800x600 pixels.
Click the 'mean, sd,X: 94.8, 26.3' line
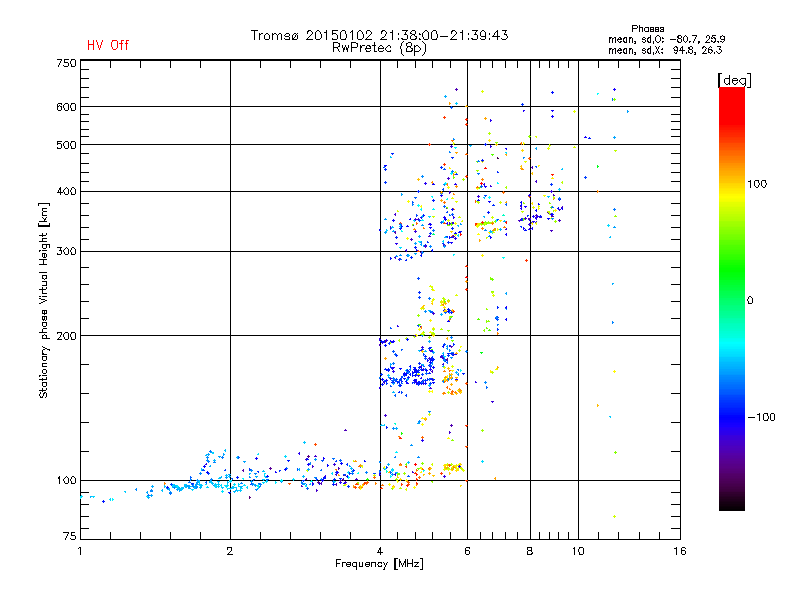665,50
